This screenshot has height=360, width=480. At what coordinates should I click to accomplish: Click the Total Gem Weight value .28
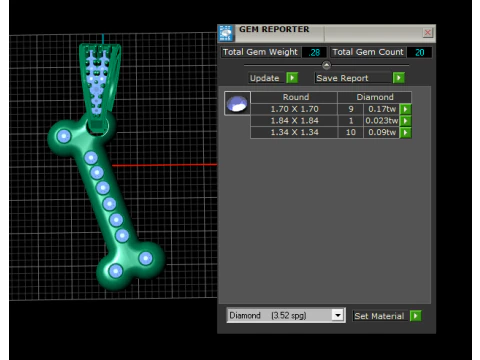(x=314, y=52)
